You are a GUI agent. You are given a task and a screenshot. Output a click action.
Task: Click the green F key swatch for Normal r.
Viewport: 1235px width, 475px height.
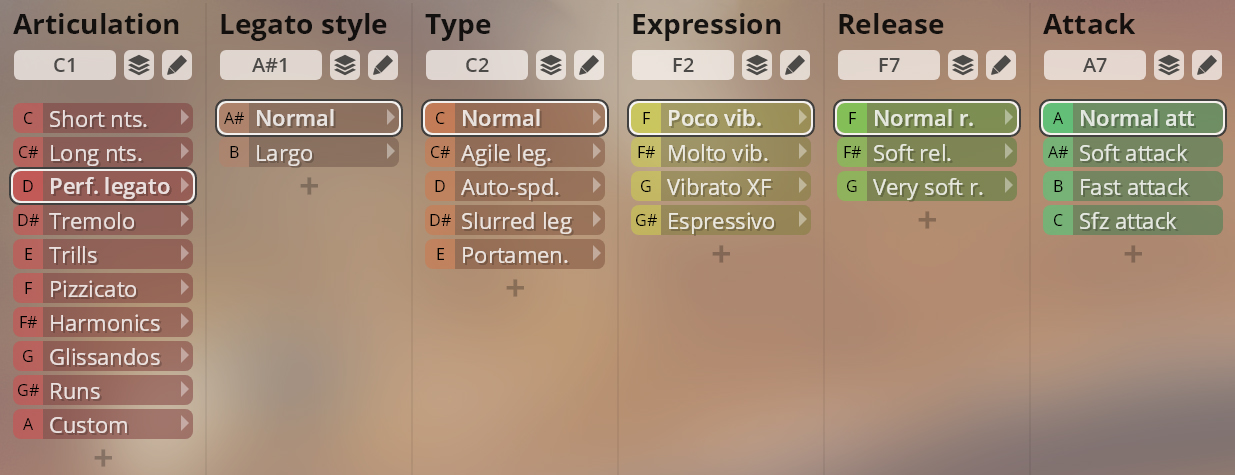coord(852,118)
